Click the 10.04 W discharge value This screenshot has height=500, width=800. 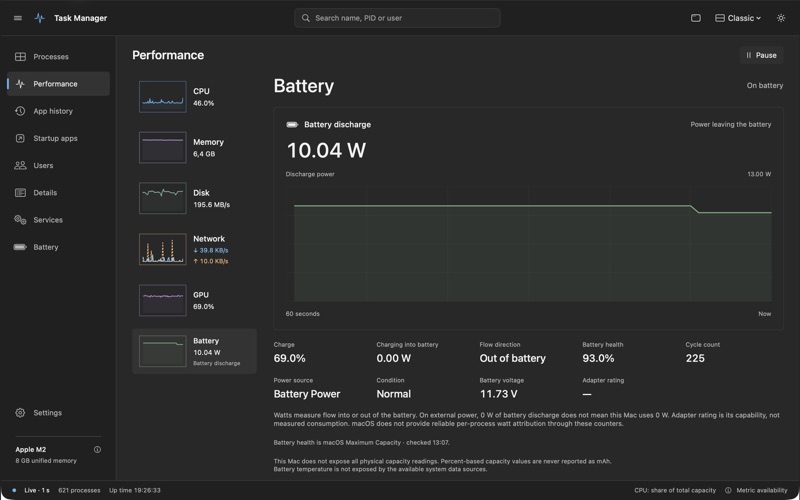click(327, 150)
